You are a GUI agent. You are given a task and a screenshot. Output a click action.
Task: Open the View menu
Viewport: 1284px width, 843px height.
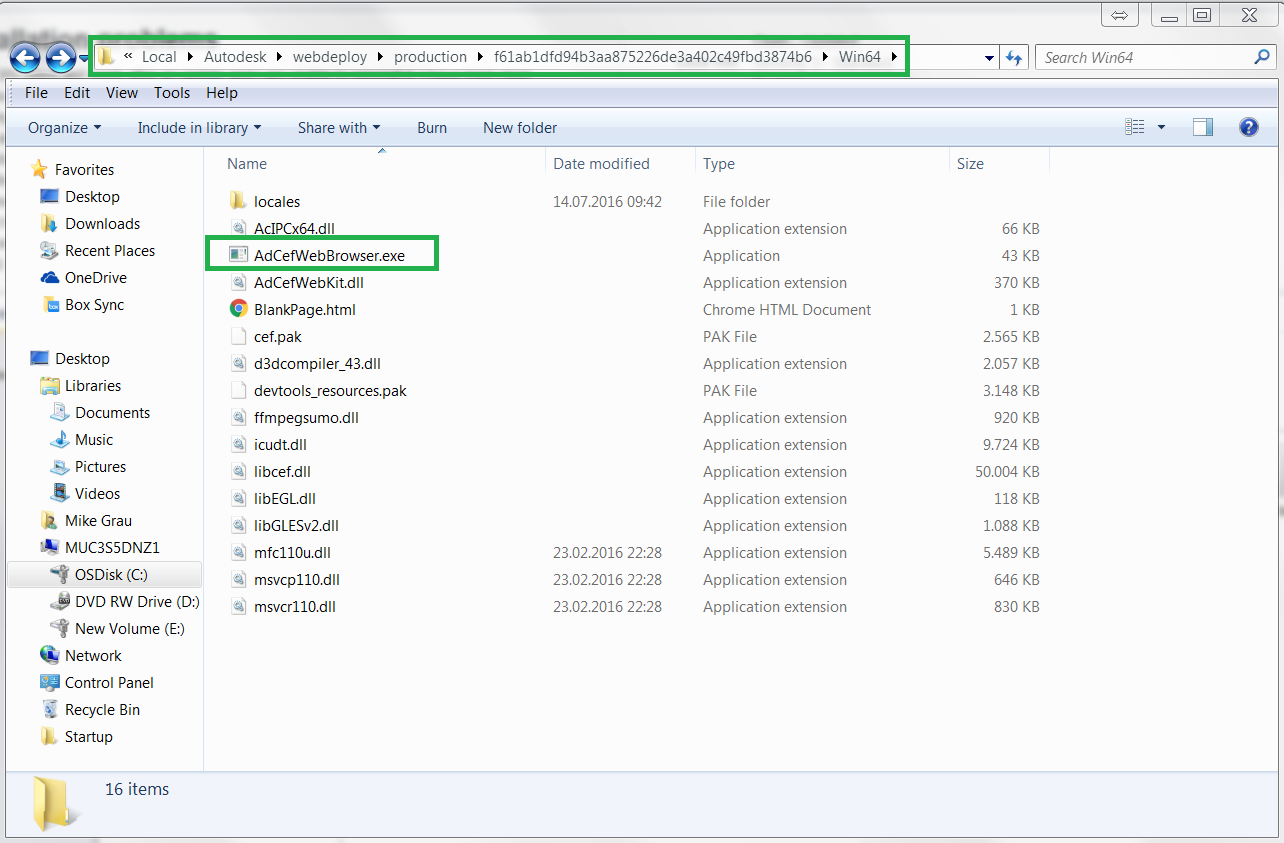121,92
